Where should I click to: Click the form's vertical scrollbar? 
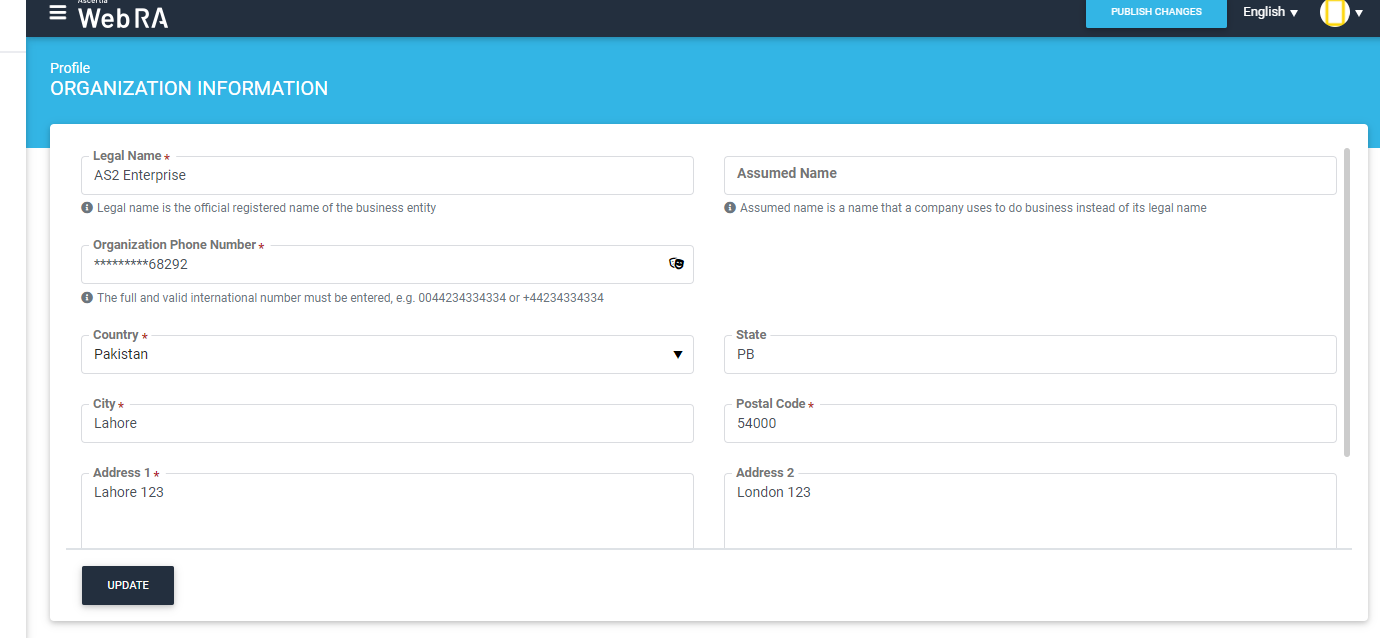point(1346,300)
